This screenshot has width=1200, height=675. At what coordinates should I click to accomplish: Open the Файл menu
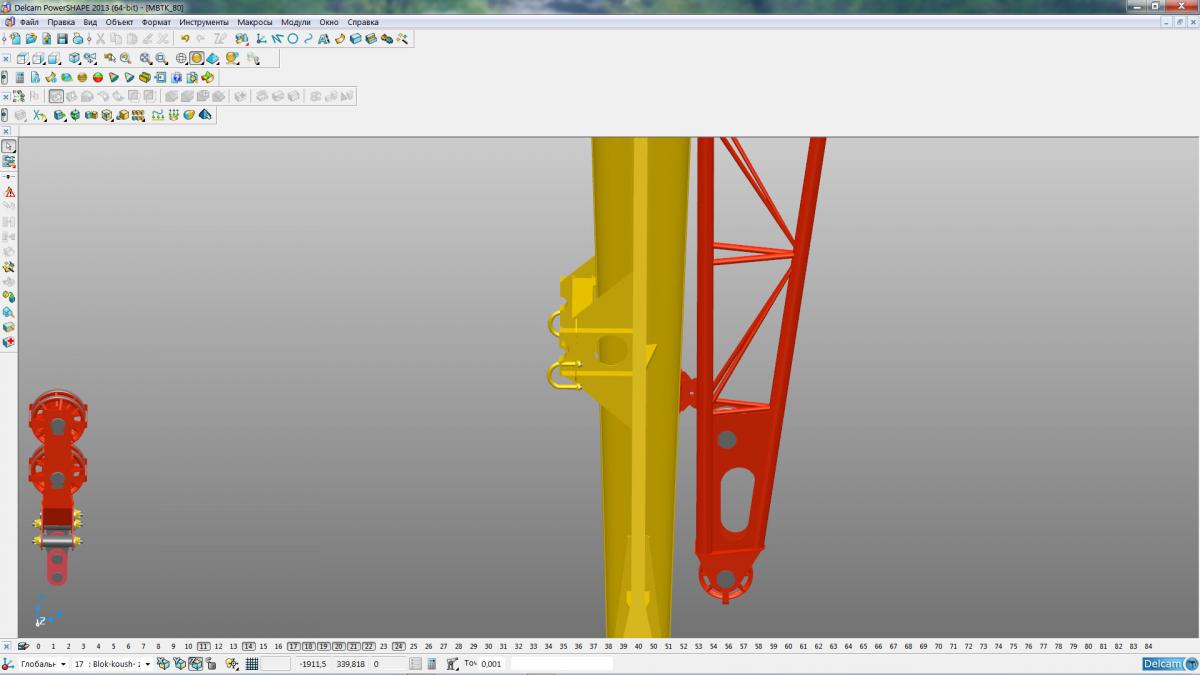pyautogui.click(x=29, y=22)
